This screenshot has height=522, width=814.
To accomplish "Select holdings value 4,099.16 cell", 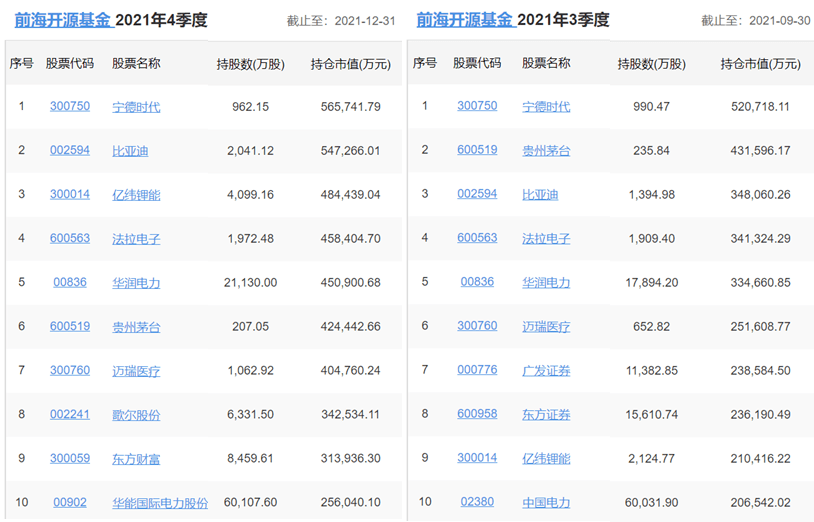I will click(250, 195).
